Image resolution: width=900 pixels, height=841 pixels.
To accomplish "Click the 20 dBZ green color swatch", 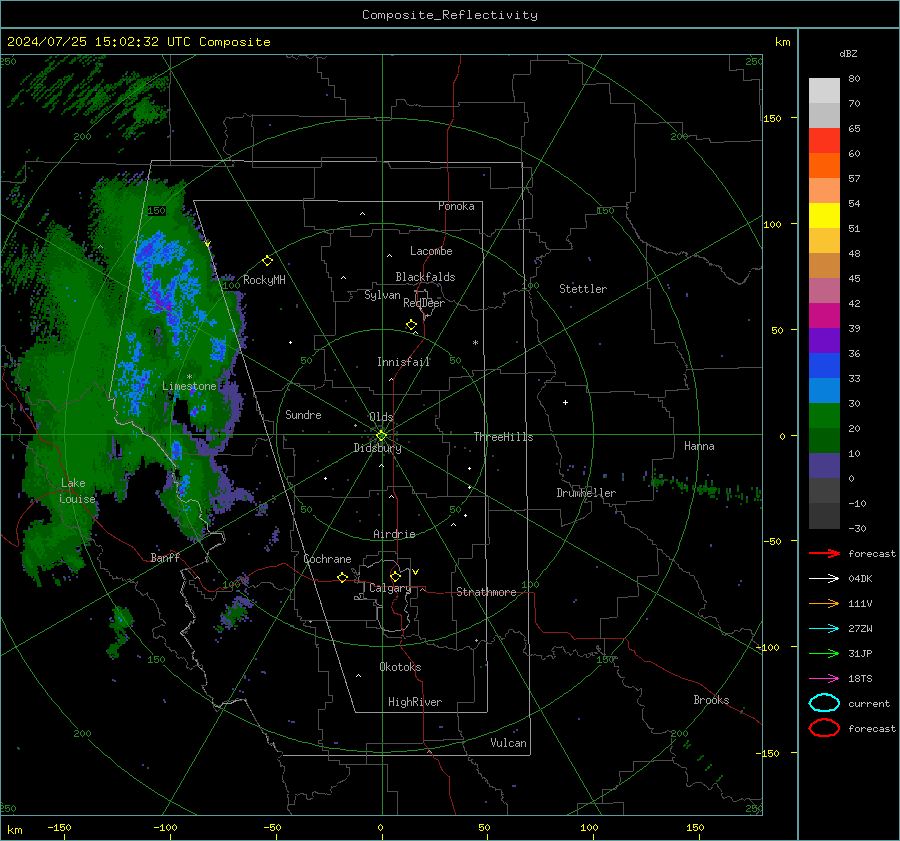I will [x=824, y=415].
